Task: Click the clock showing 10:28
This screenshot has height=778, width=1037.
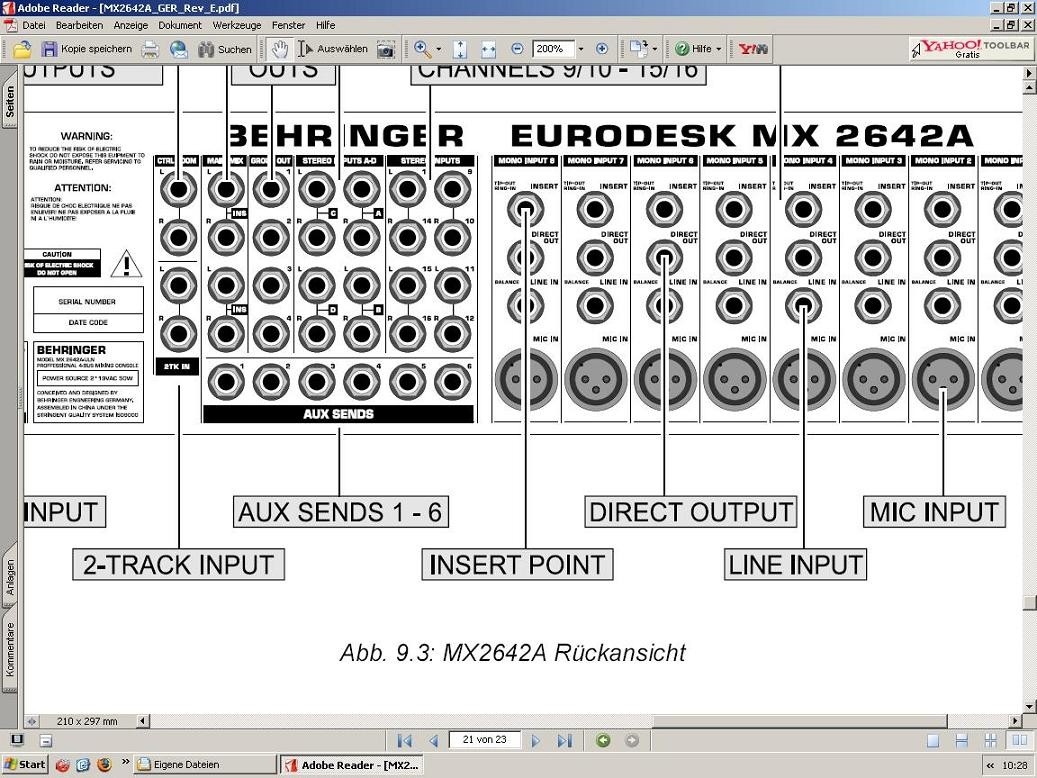Action: coord(1015,766)
